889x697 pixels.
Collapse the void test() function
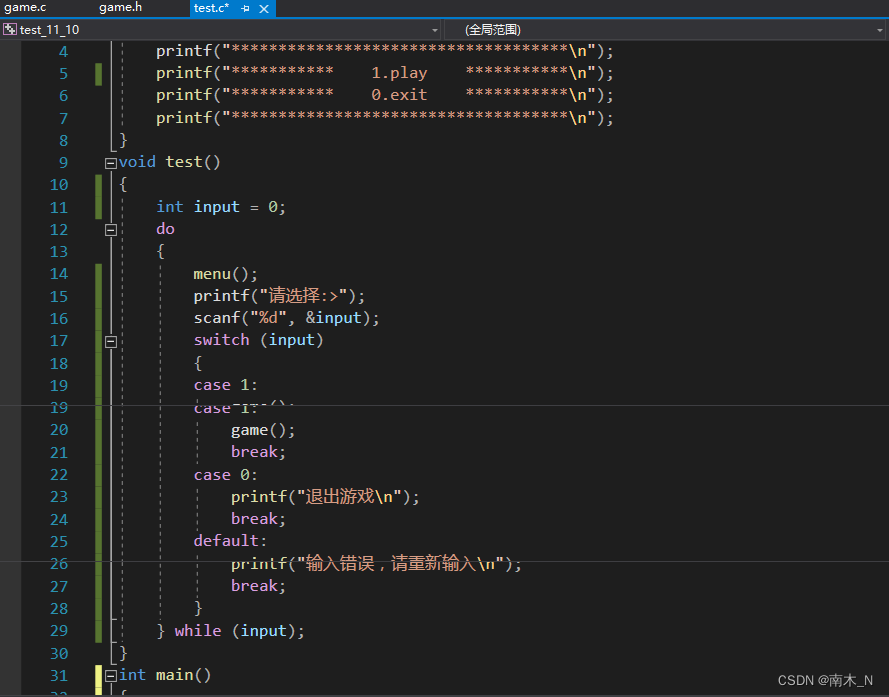111,163
